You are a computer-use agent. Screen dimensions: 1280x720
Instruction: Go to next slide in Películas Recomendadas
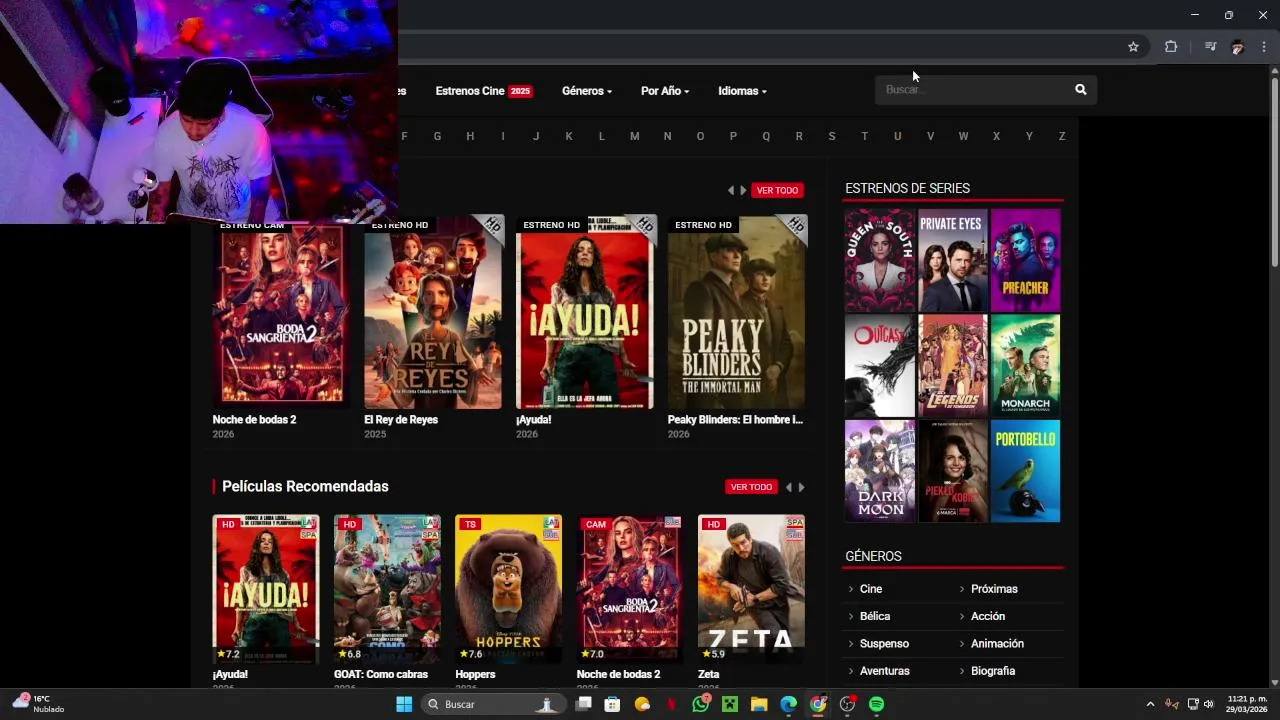801,487
